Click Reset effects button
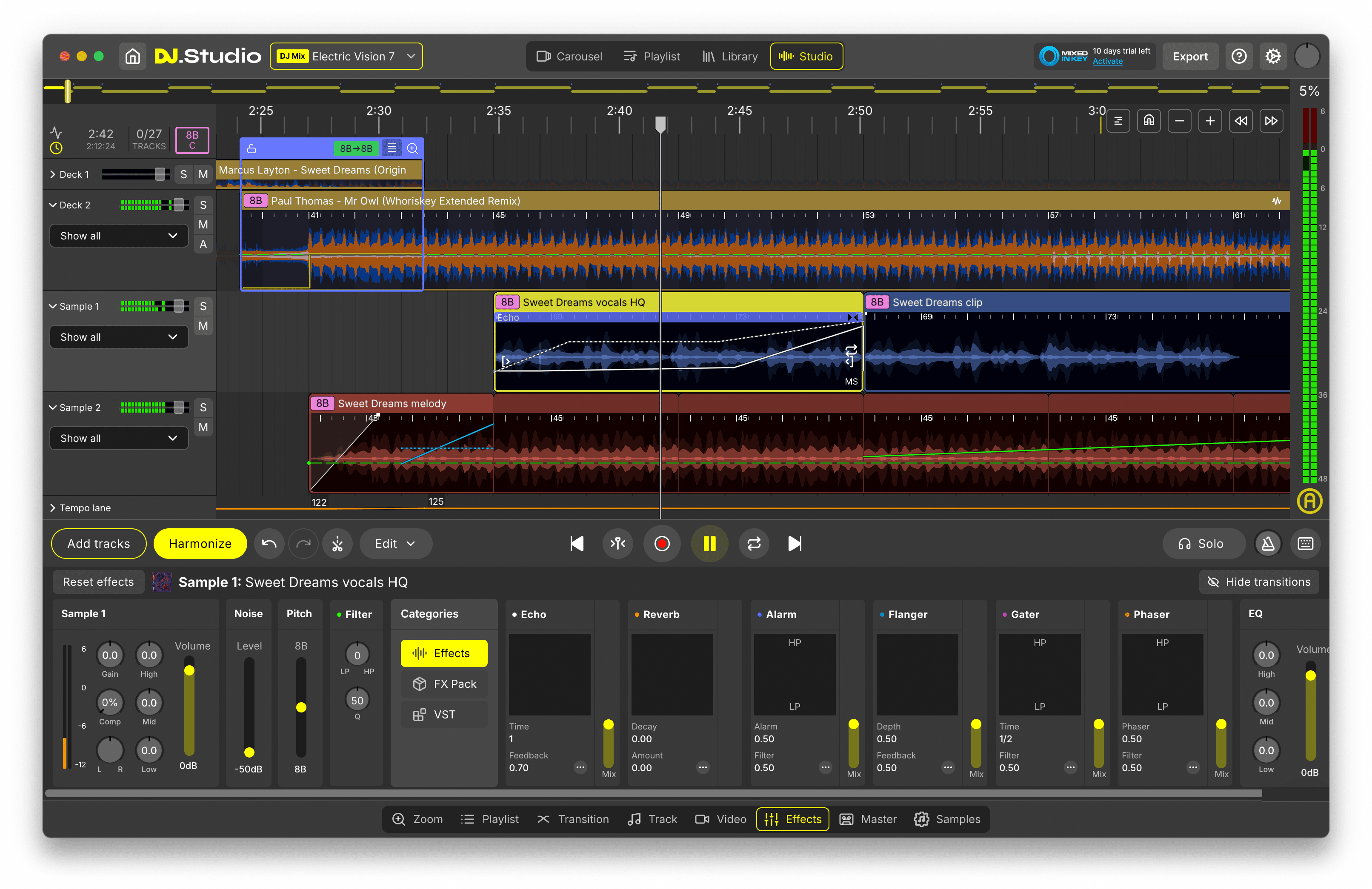This screenshot has width=1372, height=889. [98, 582]
